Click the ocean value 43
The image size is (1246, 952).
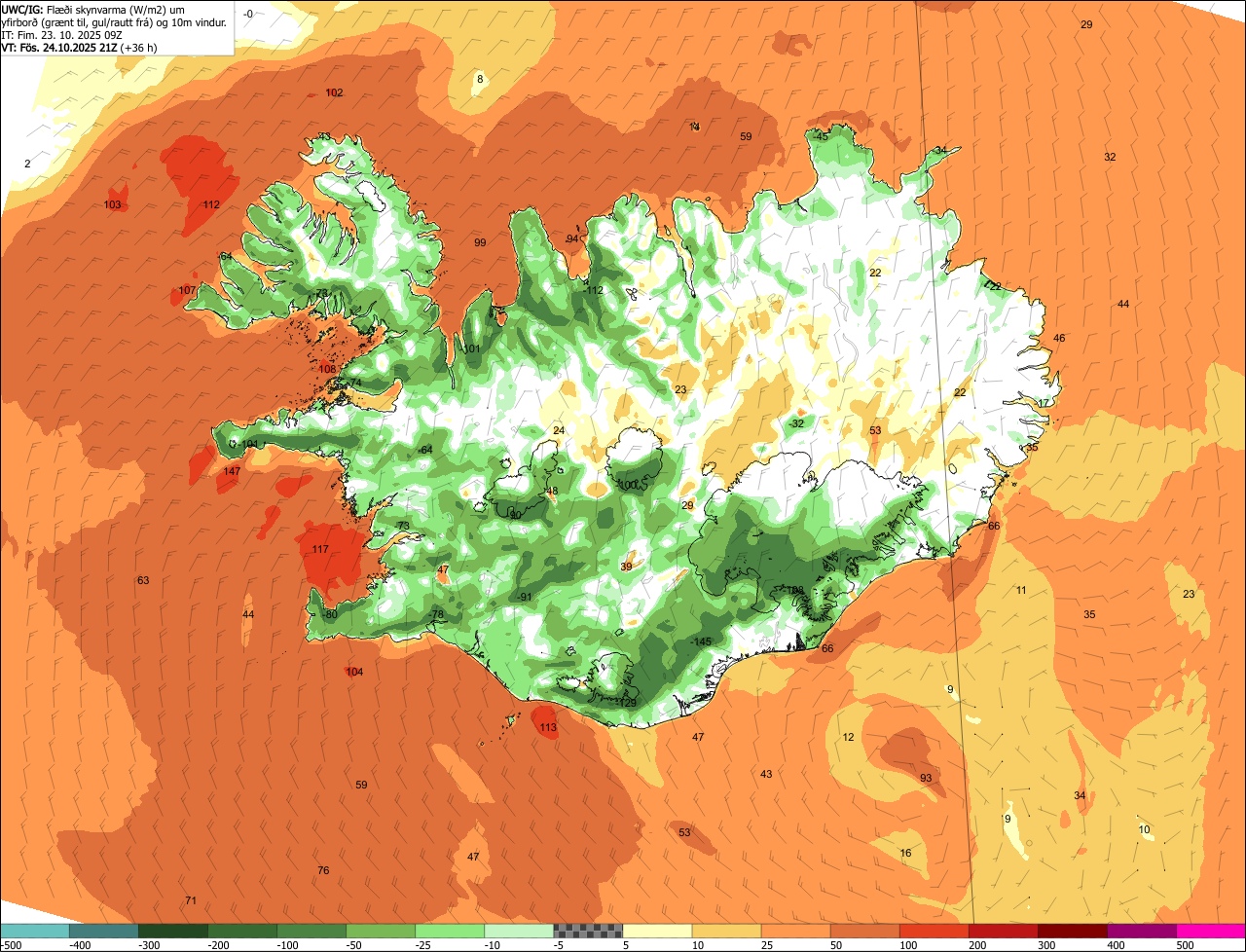click(766, 774)
